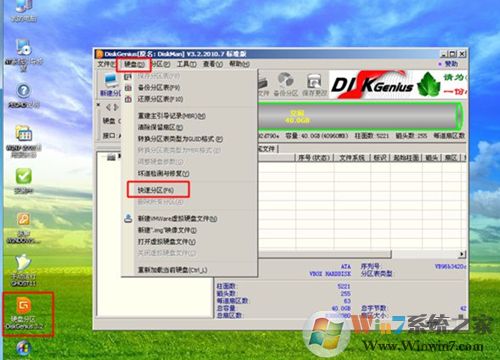Open the computer icon at the desktop top
The height and width of the screenshot is (360, 500).
(x=23, y=10)
